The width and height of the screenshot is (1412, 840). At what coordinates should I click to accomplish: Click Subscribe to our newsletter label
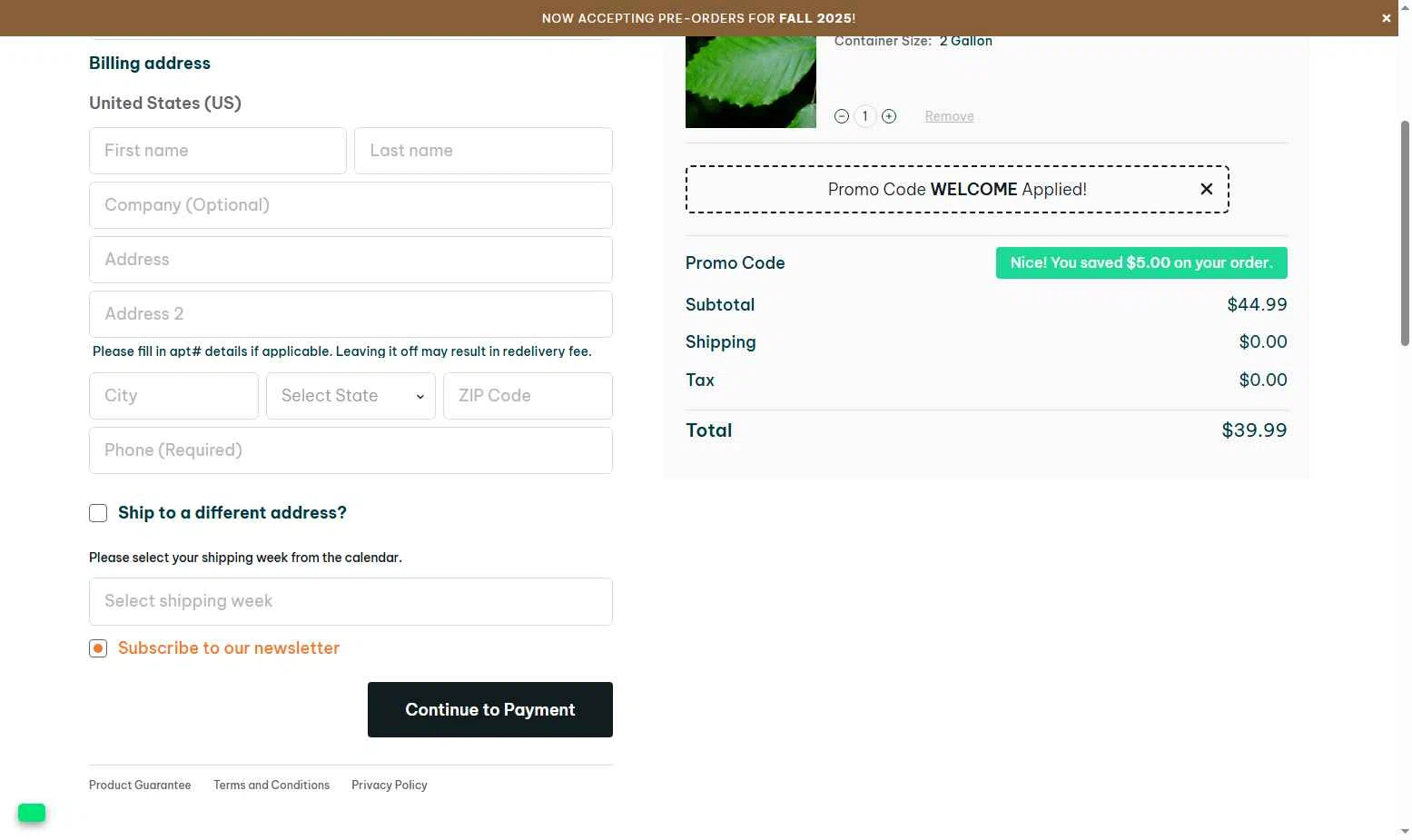(x=229, y=648)
